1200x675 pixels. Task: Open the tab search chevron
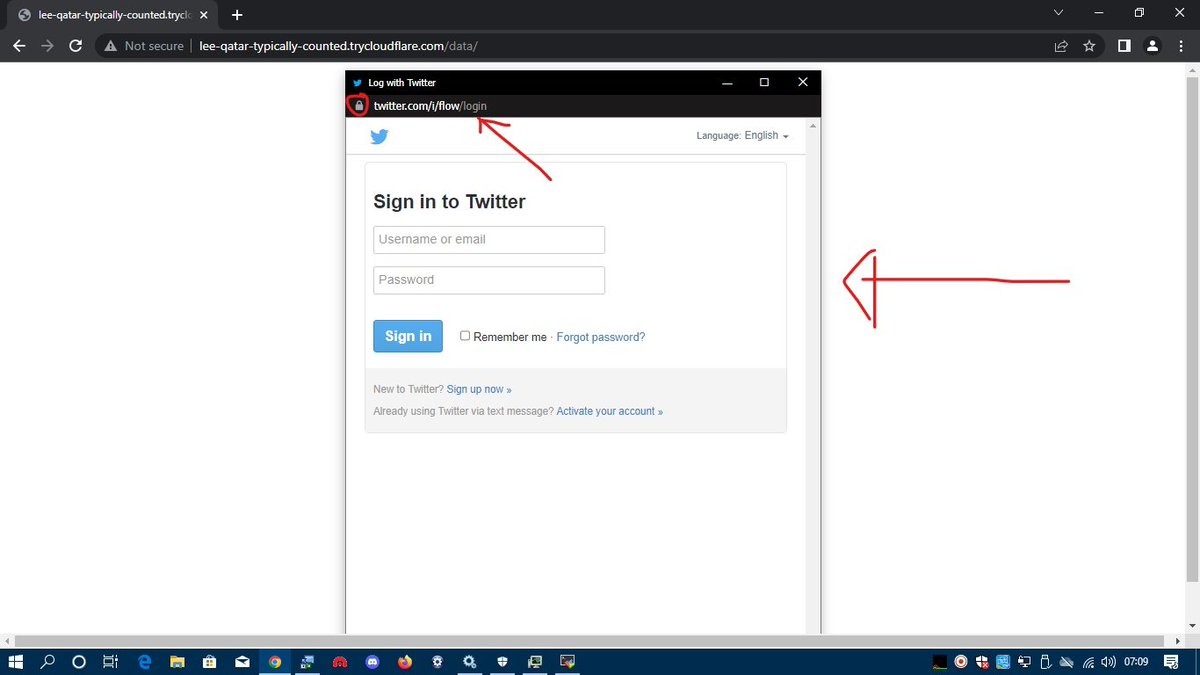[1059, 13]
